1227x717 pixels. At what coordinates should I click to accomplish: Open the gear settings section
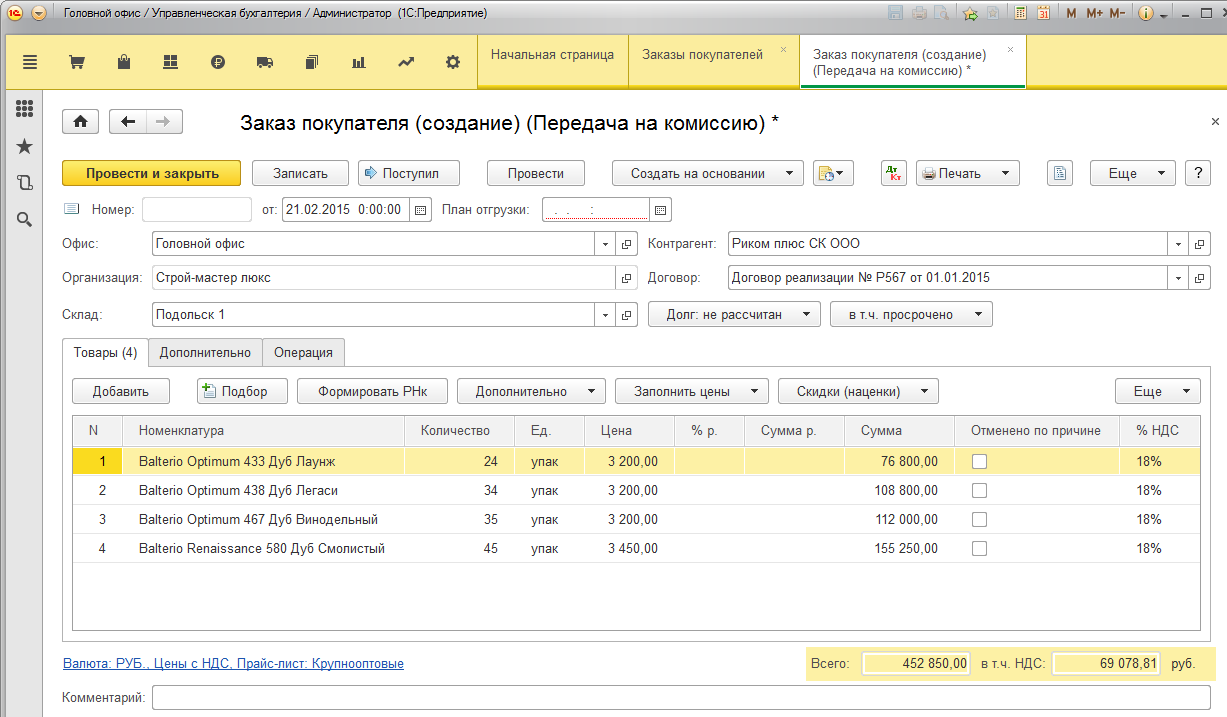(x=453, y=62)
